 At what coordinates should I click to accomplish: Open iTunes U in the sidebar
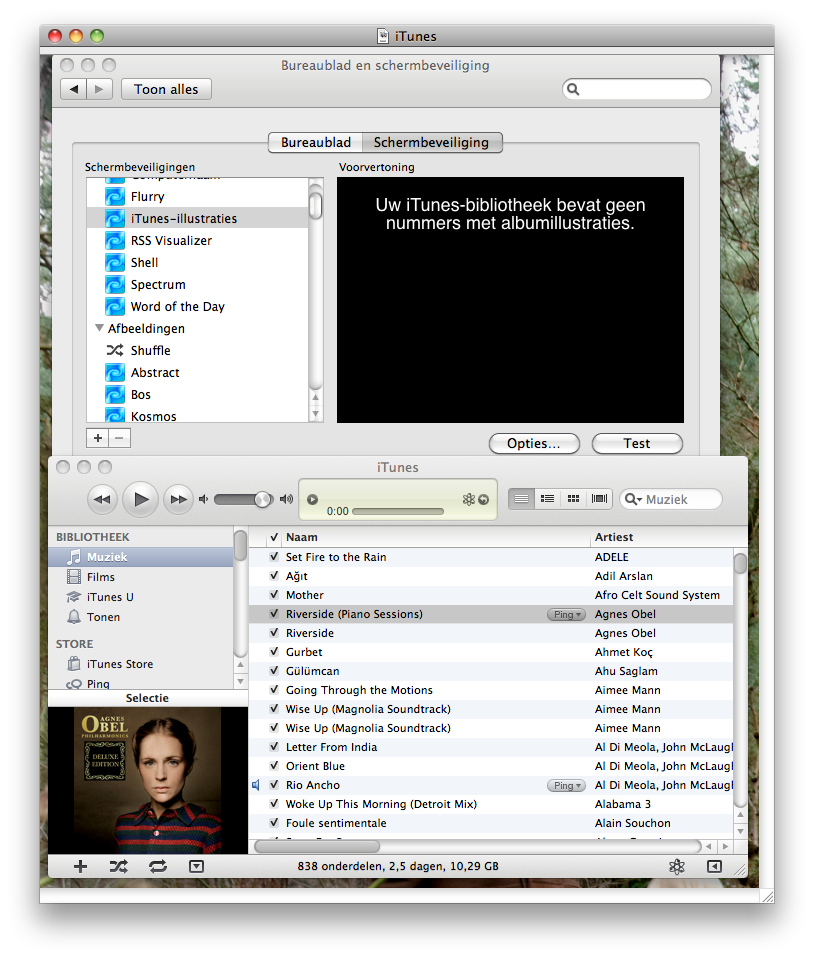pos(141,597)
